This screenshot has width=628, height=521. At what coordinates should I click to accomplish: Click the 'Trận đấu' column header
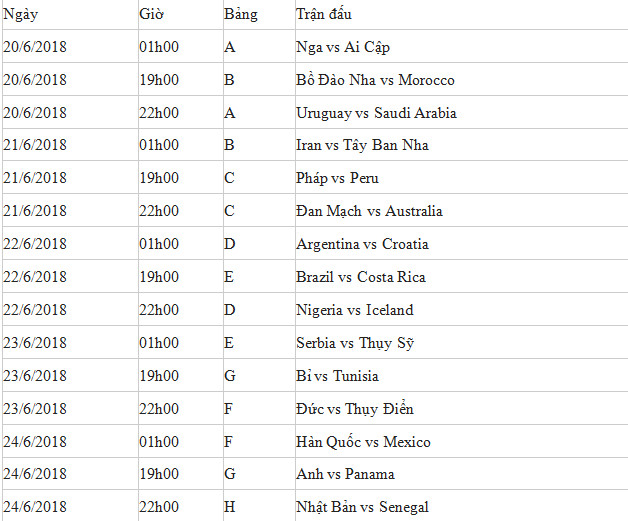pyautogui.click(x=324, y=15)
